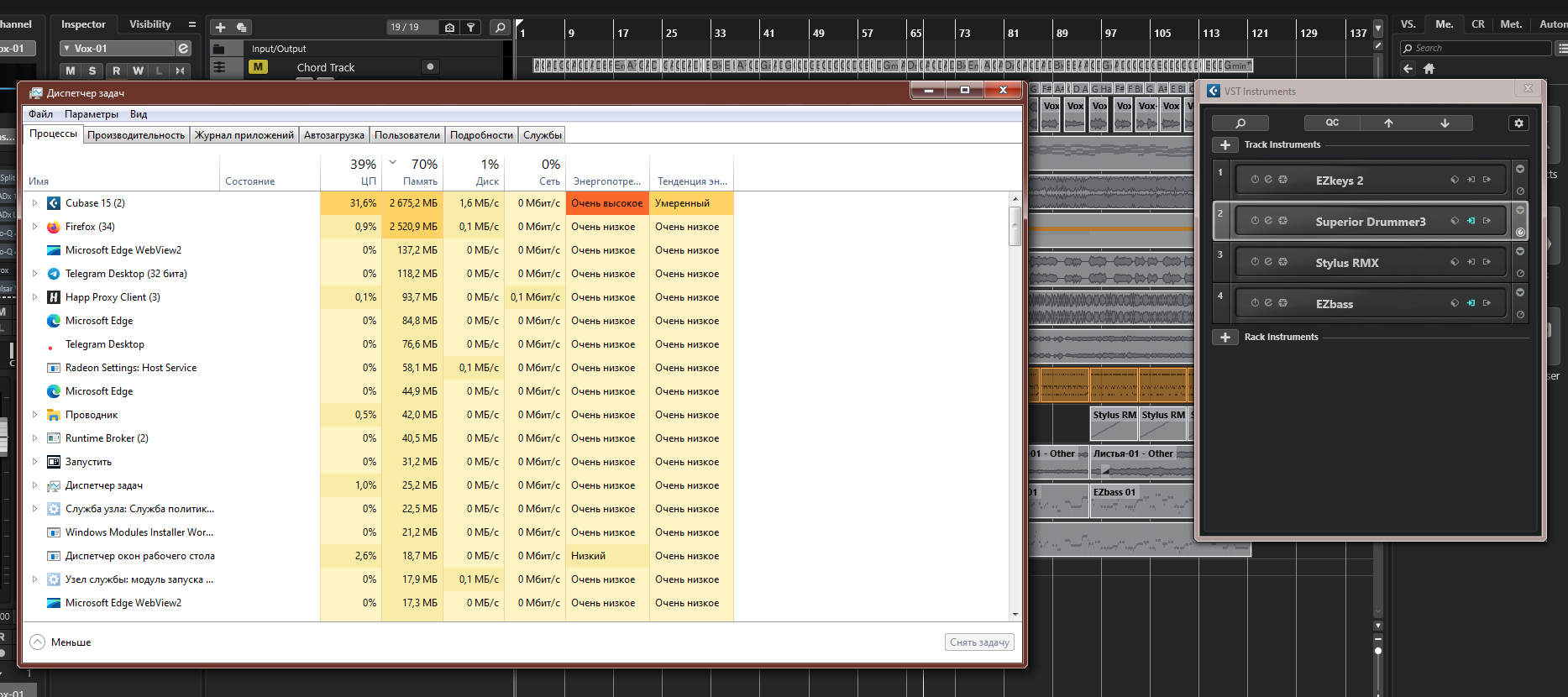Sort processes by the Память column header

coord(412,172)
